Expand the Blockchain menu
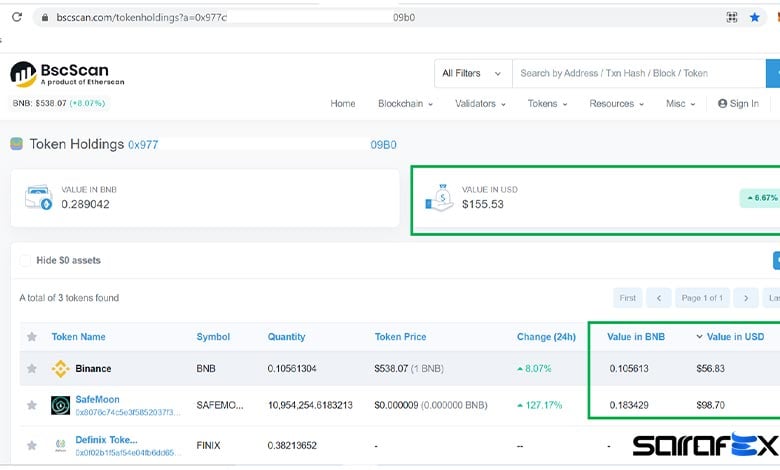The width and height of the screenshot is (780, 470). tap(405, 103)
